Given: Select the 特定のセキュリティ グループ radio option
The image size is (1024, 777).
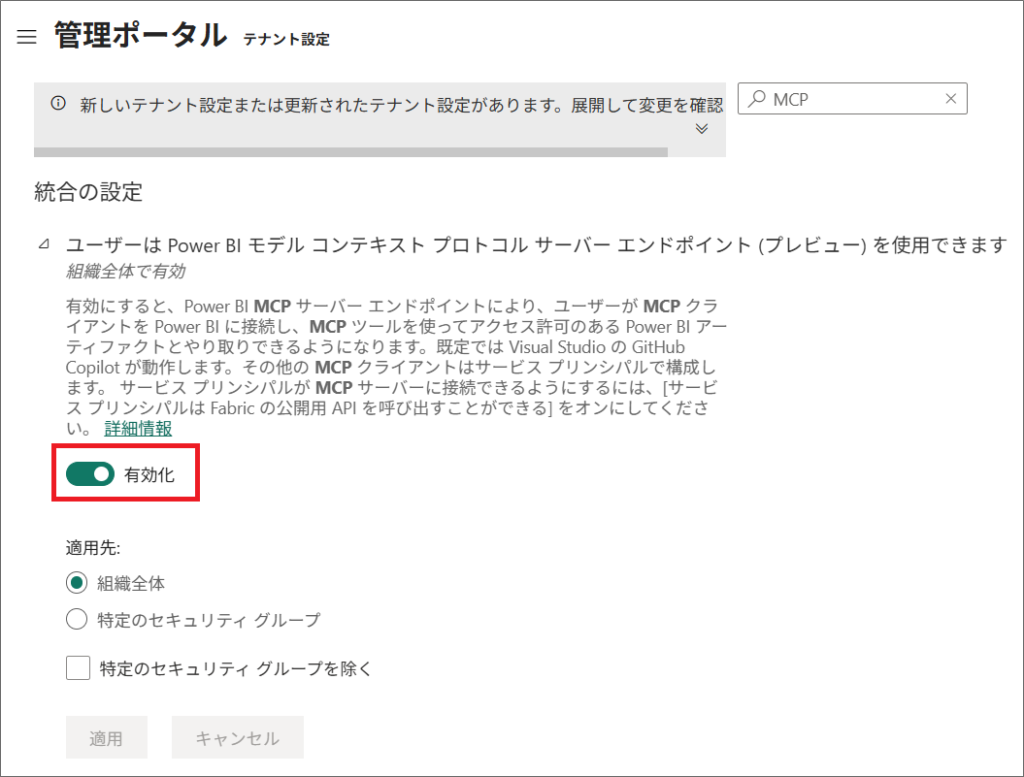Looking at the screenshot, I should pyautogui.click(x=76, y=619).
